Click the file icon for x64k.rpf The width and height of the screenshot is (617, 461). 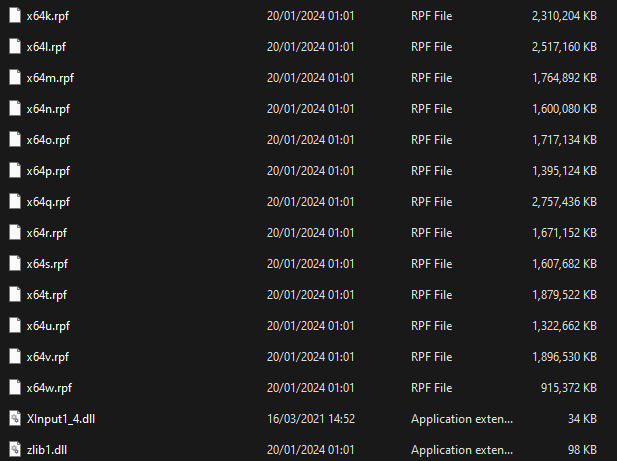pos(15,16)
